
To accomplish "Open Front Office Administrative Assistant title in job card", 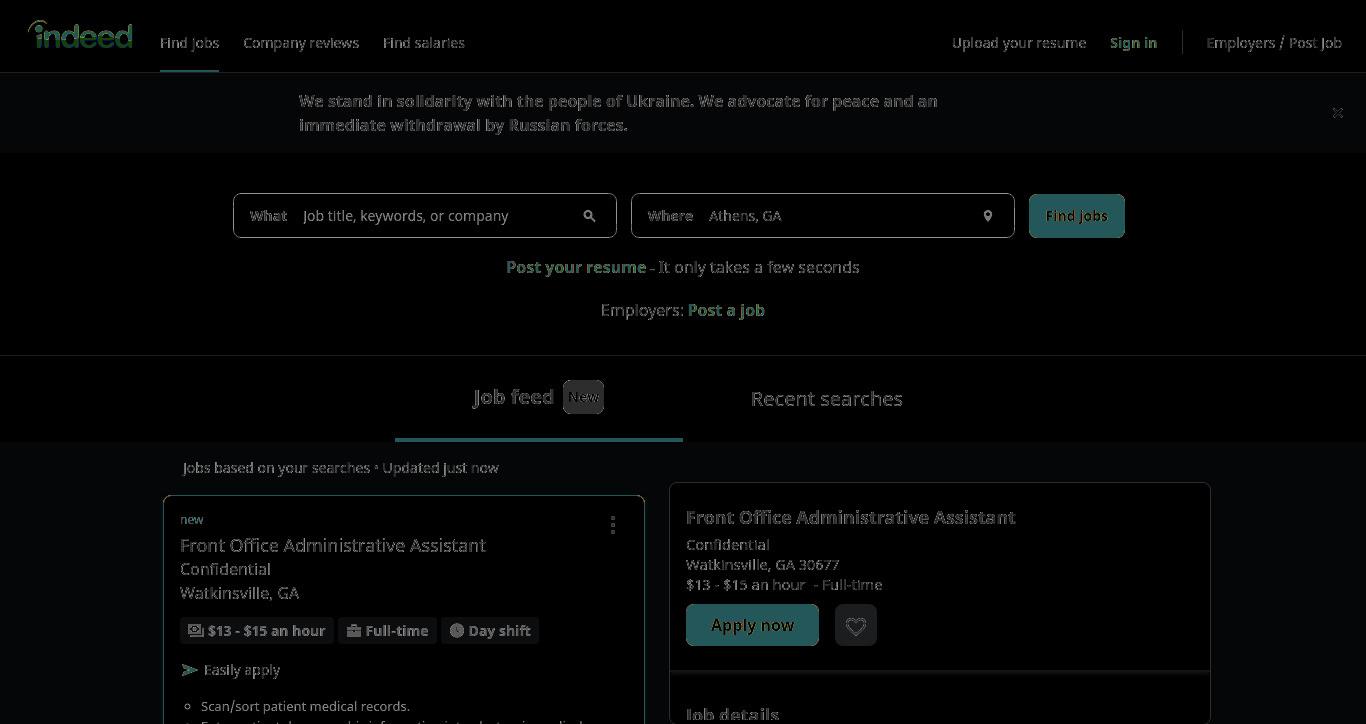I will 333,545.
